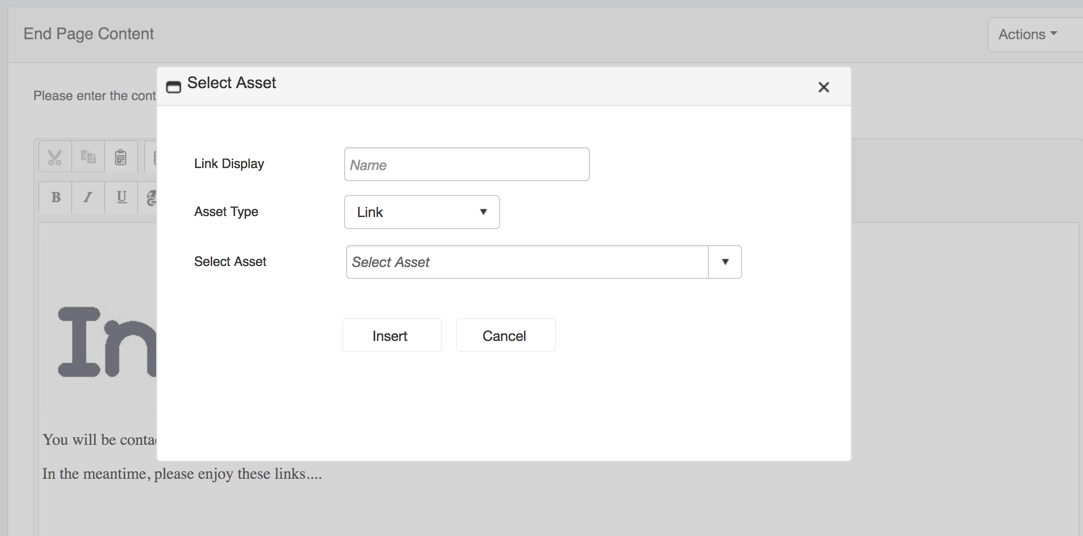The image size is (1083, 536).
Task: Click the Cancel button
Action: pyautogui.click(x=506, y=336)
